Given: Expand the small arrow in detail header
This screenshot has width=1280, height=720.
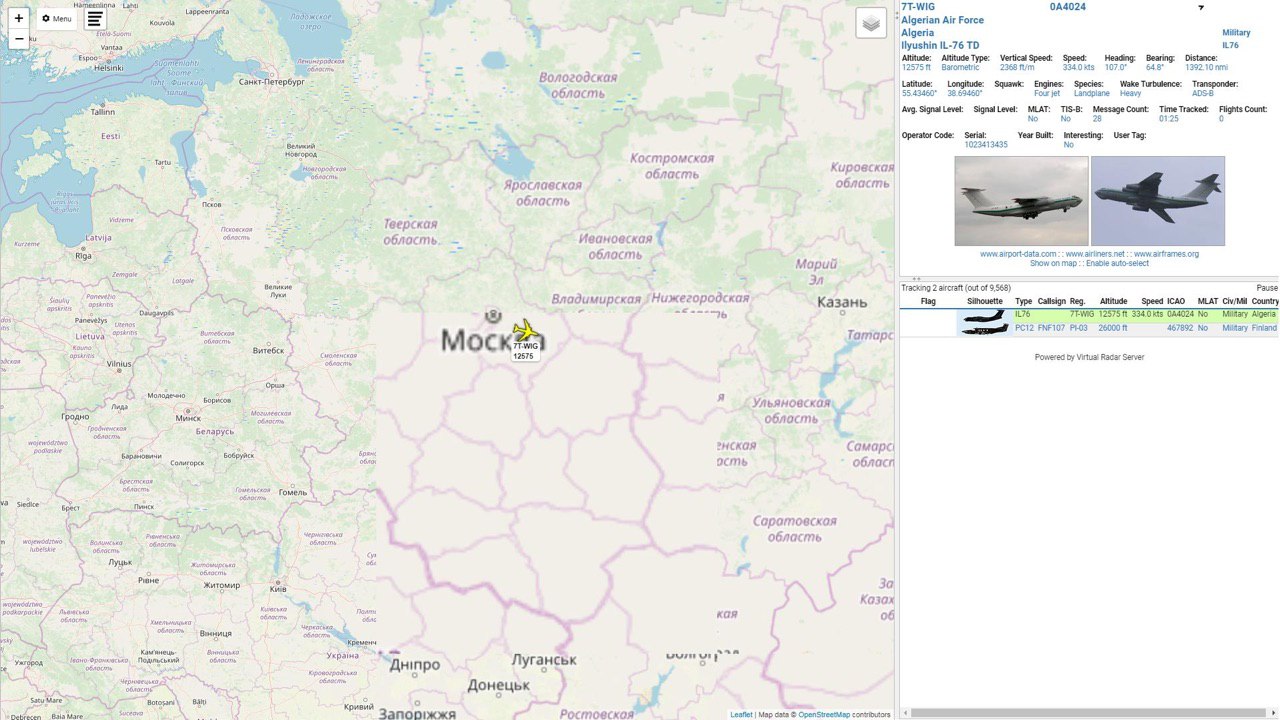Looking at the screenshot, I should 1201,8.
